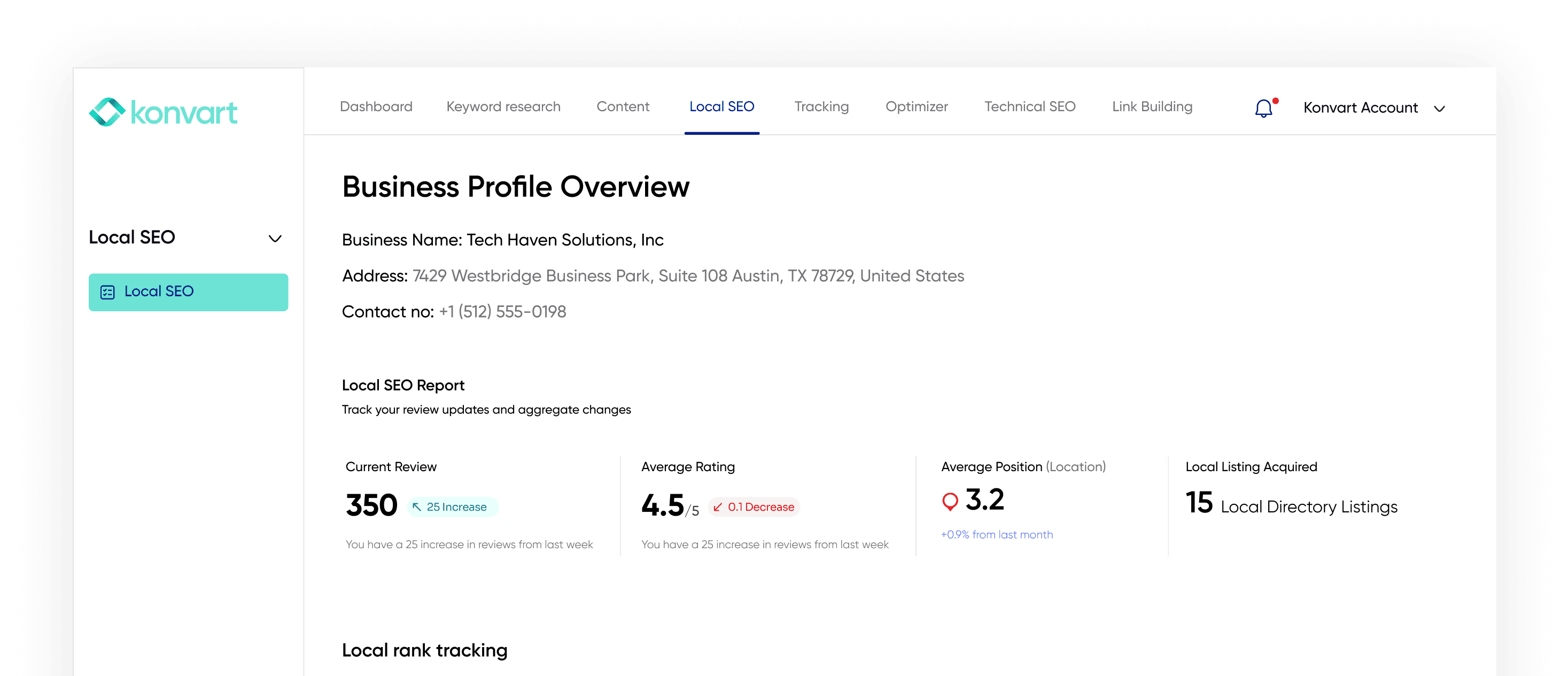Click the +0.9% from last month link

997,535
